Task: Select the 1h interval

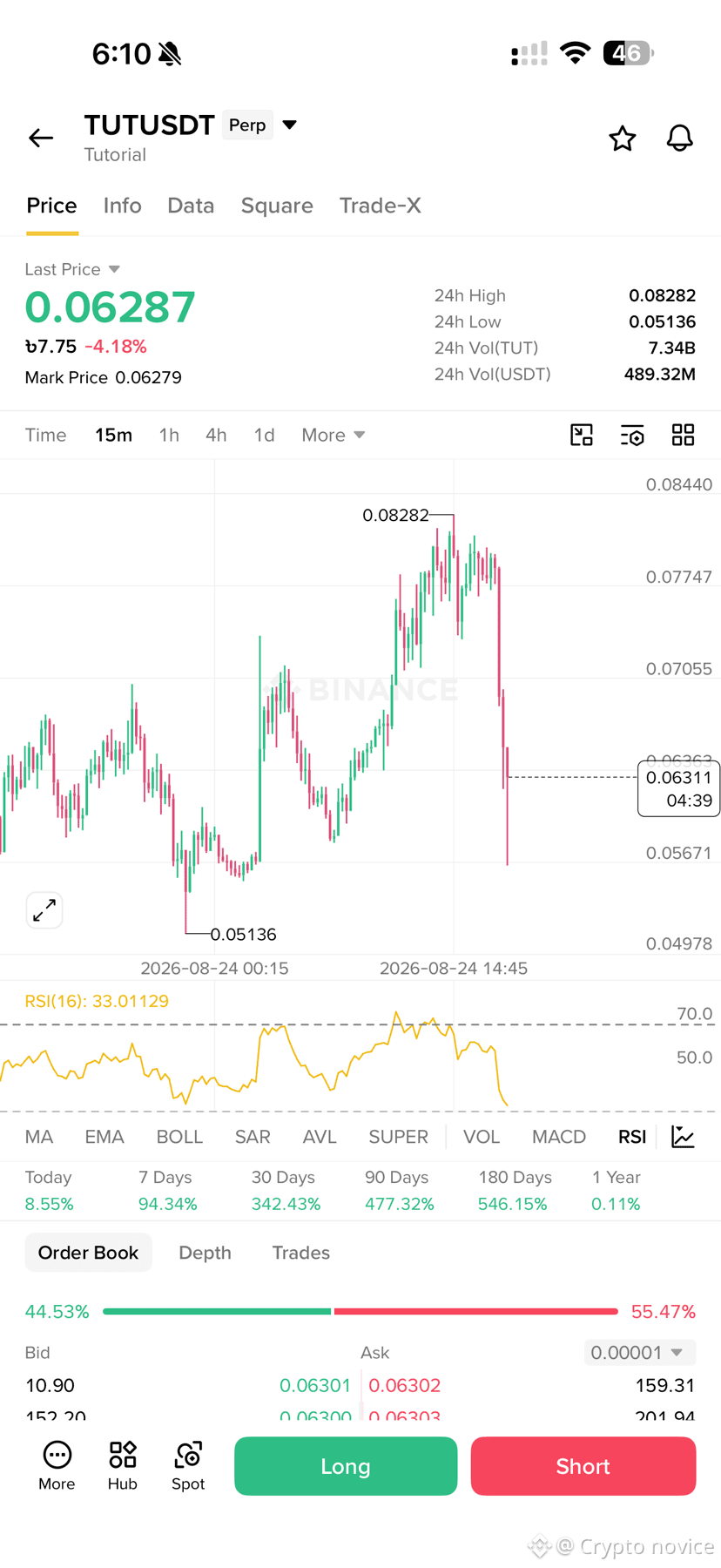Action: point(169,435)
